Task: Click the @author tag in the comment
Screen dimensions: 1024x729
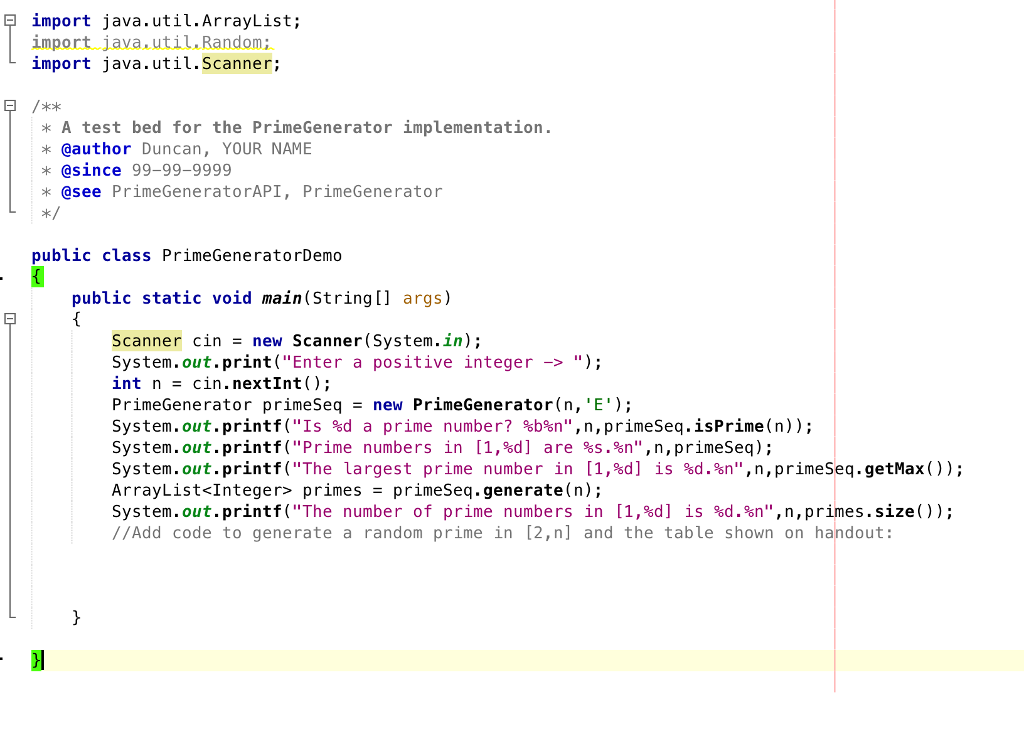Action: 95,148
